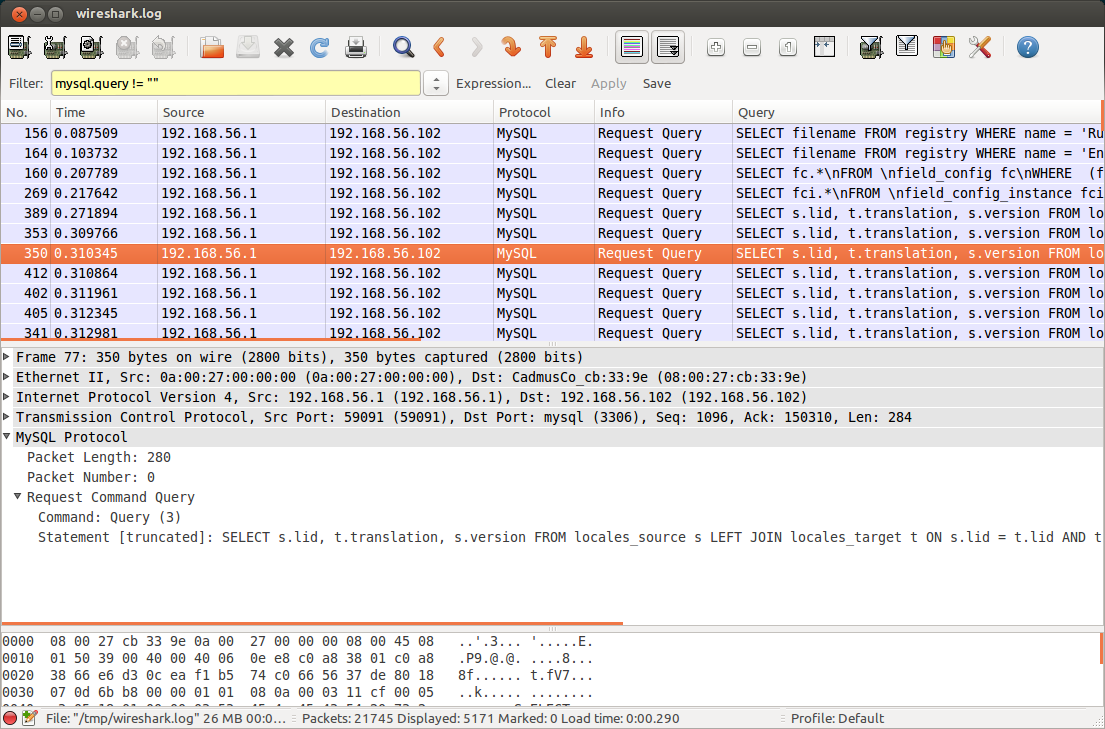The image size is (1105, 729).
Task: Close the current capture file
Action: (284, 48)
